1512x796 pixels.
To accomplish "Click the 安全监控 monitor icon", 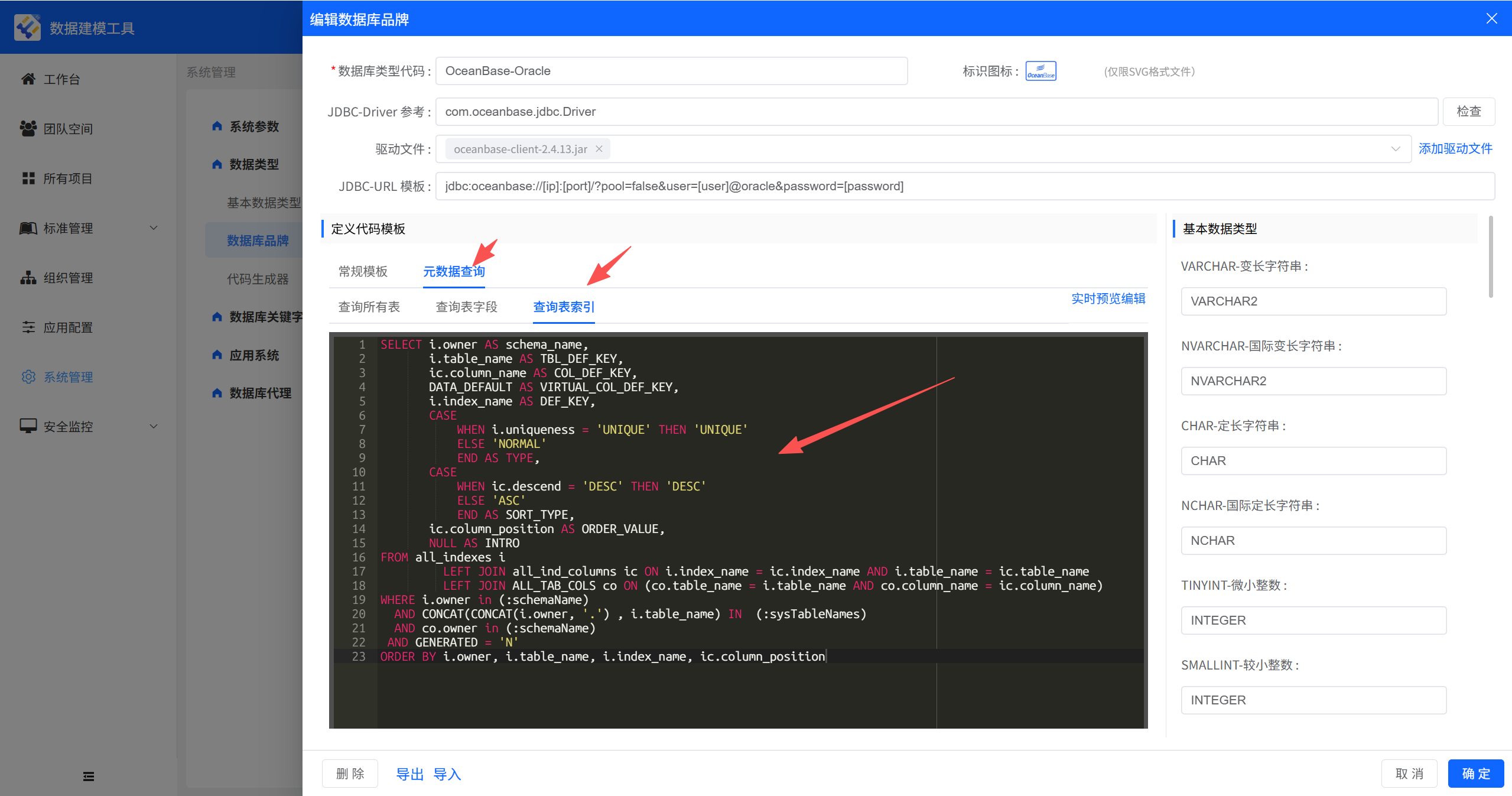I will [28, 426].
